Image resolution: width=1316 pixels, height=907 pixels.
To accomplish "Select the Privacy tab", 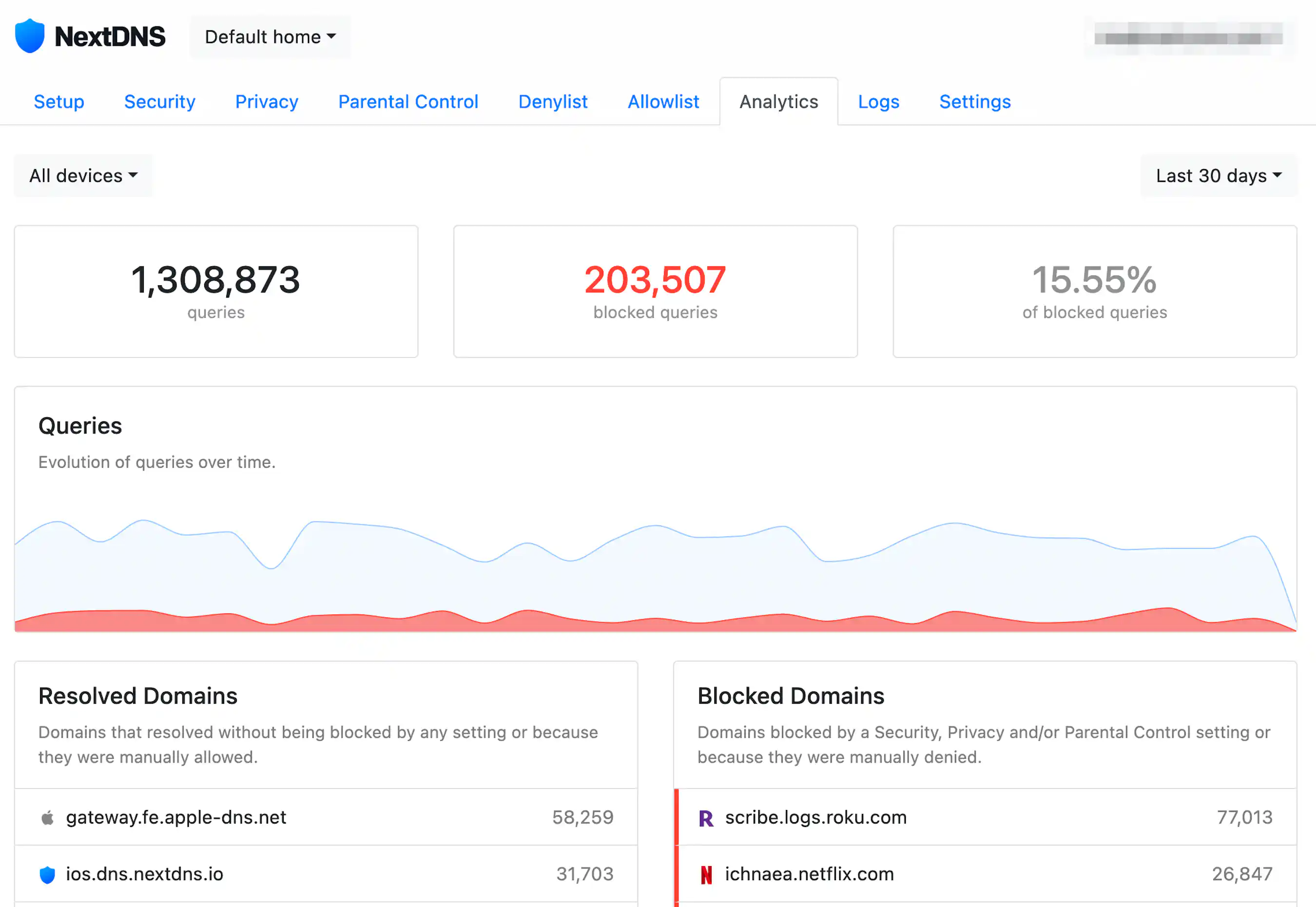I will tap(267, 102).
